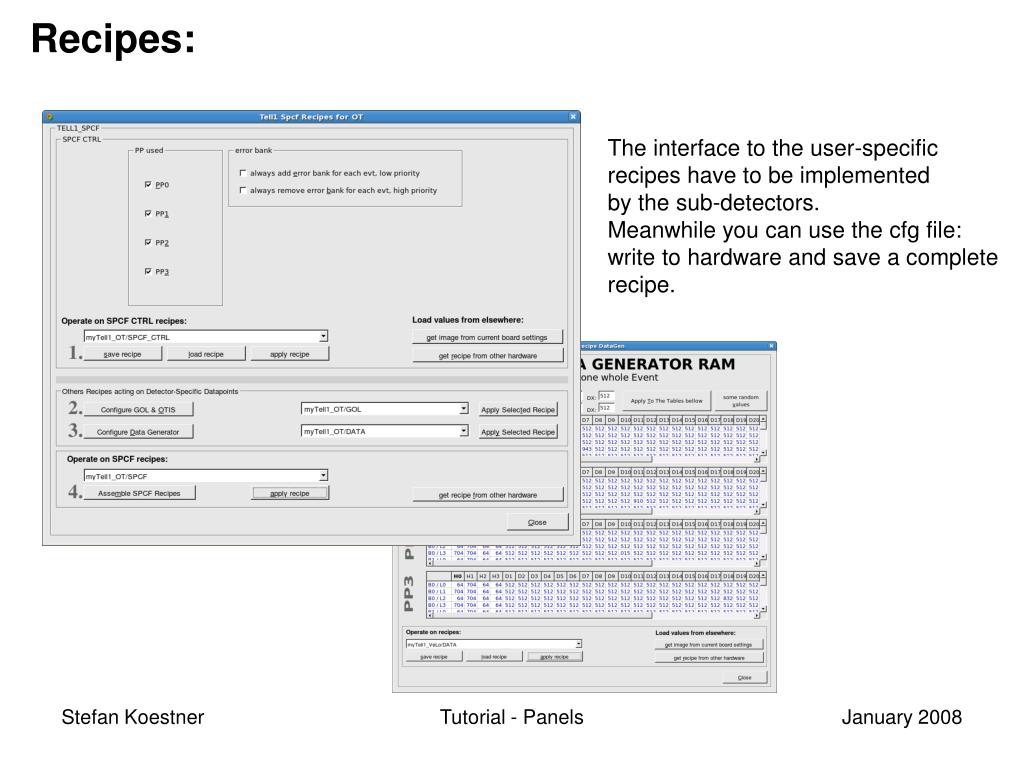Click get image from current board settings in DataGen window
The width and height of the screenshot is (1024, 768).
pos(709,645)
